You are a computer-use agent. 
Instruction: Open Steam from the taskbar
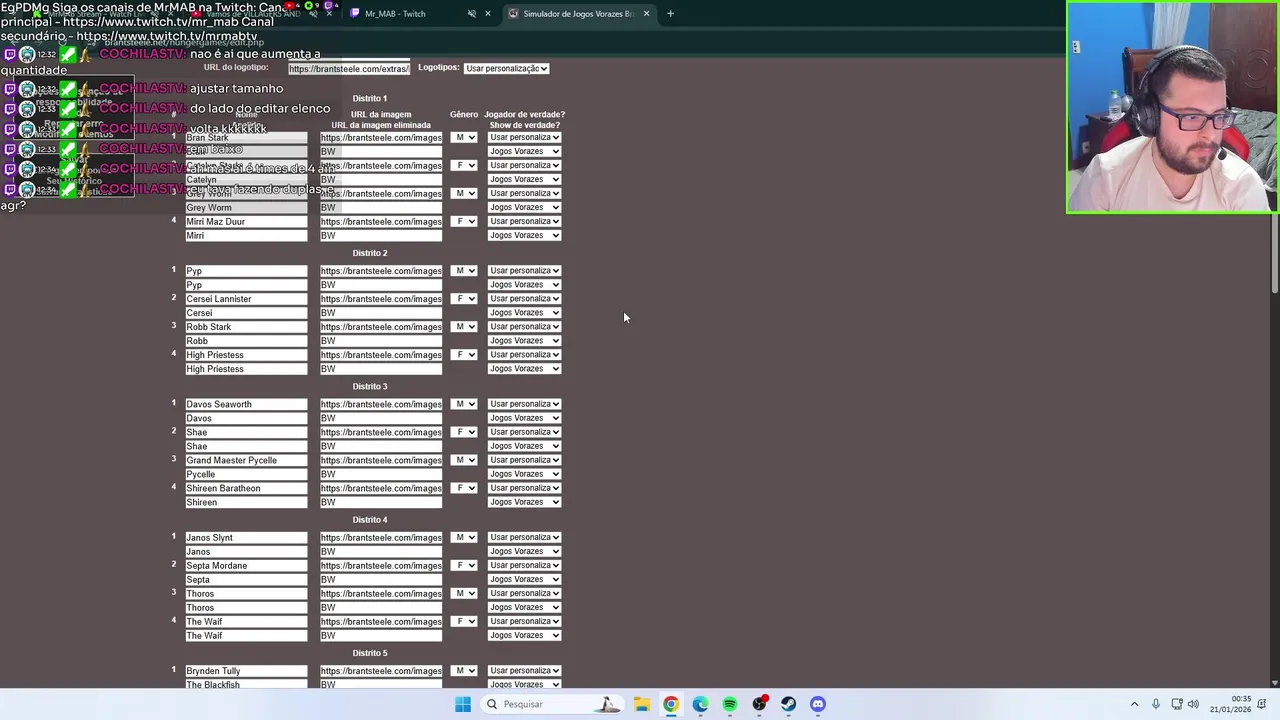coord(789,704)
